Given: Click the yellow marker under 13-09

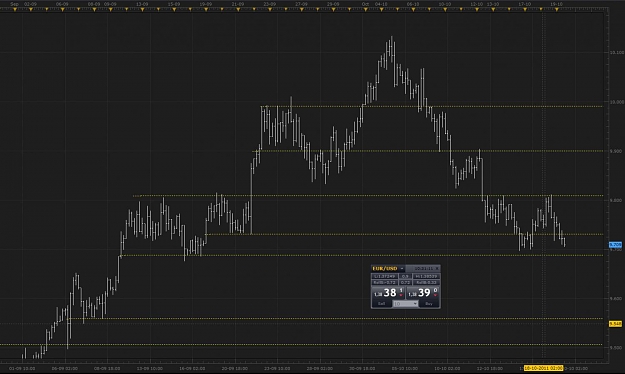Looking at the screenshot, I should point(142,9).
